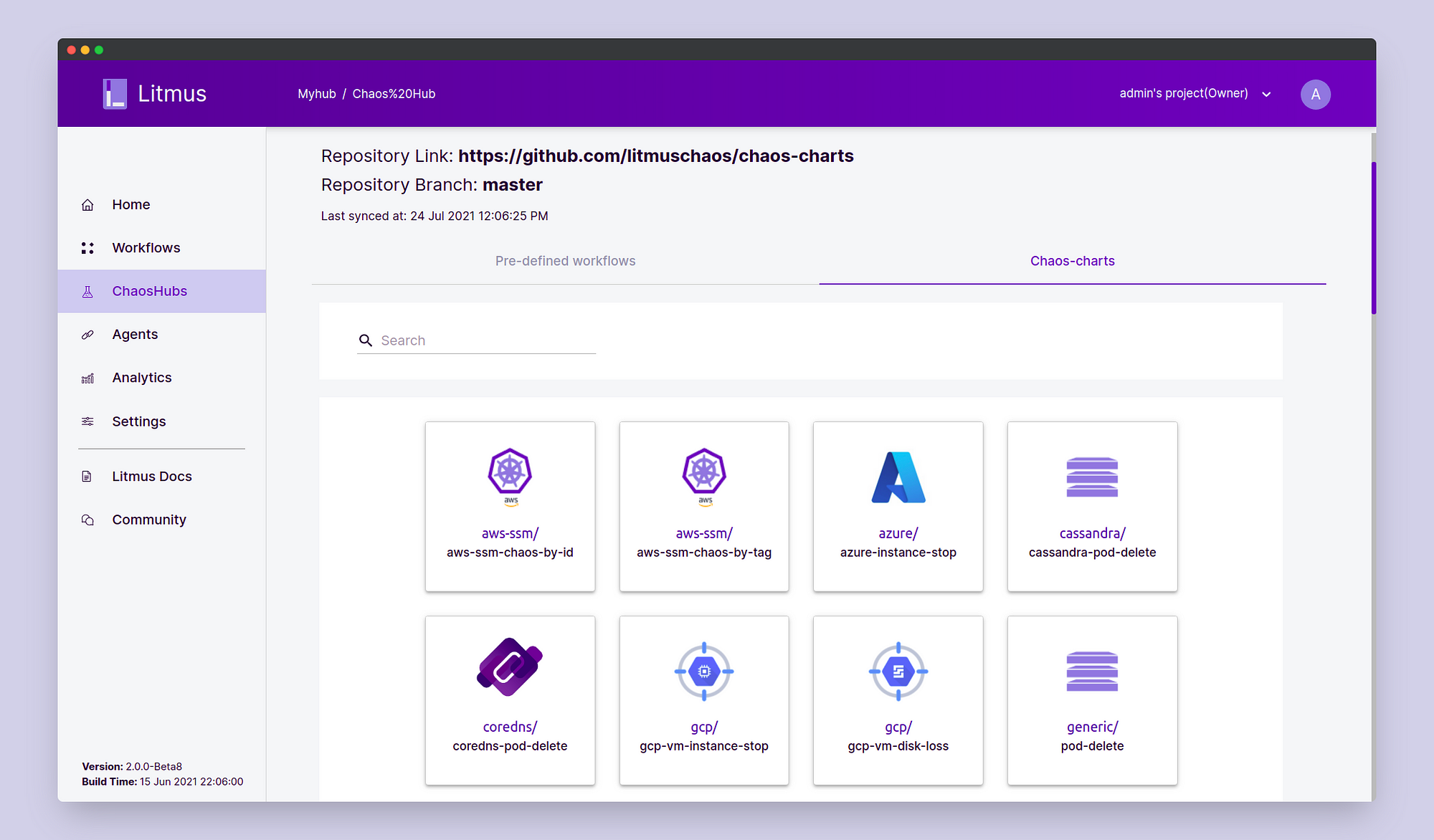This screenshot has width=1434, height=840.
Task: Switch to Pre-defined workflows tab
Action: pos(565,261)
